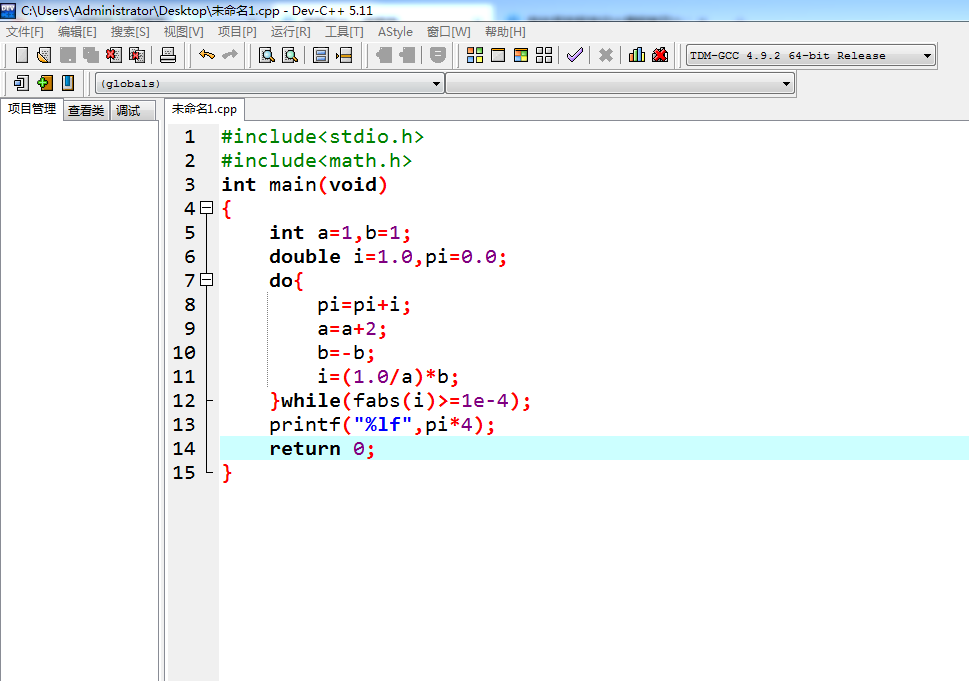Select the 未命名1.cpp editor tab
The width and height of the screenshot is (969, 681).
(x=205, y=109)
